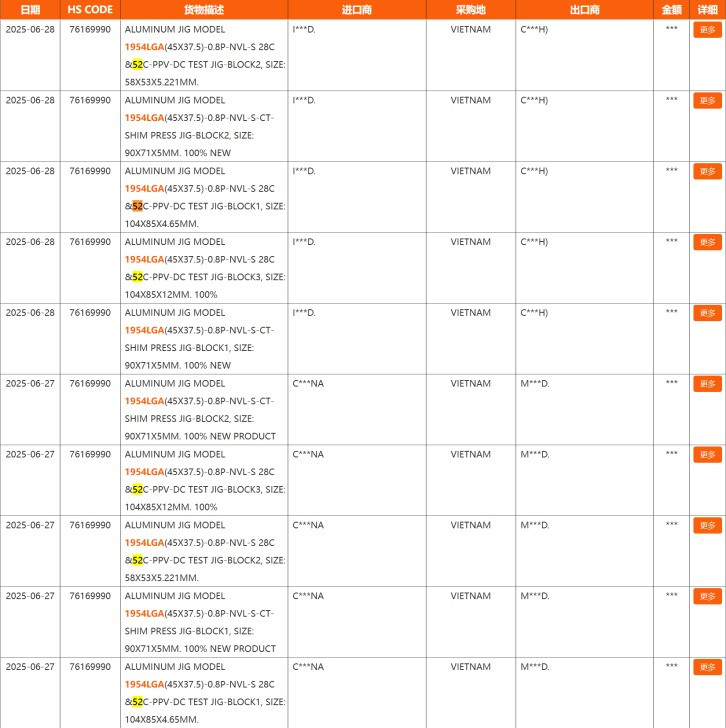Click importer I***D. in 06-28 SHIM PRESS JIG-BLOCK2 row
The height and width of the screenshot is (728, 726).
[x=304, y=100]
